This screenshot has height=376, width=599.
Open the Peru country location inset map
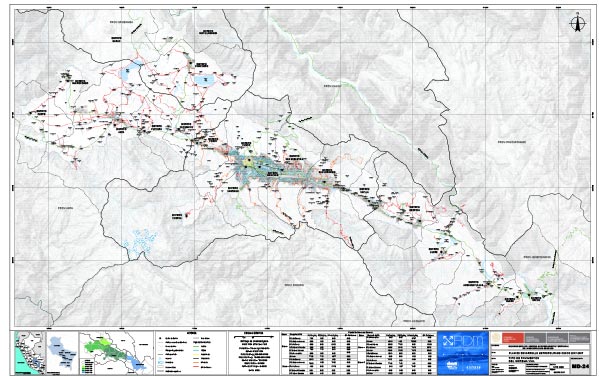(x=30, y=353)
